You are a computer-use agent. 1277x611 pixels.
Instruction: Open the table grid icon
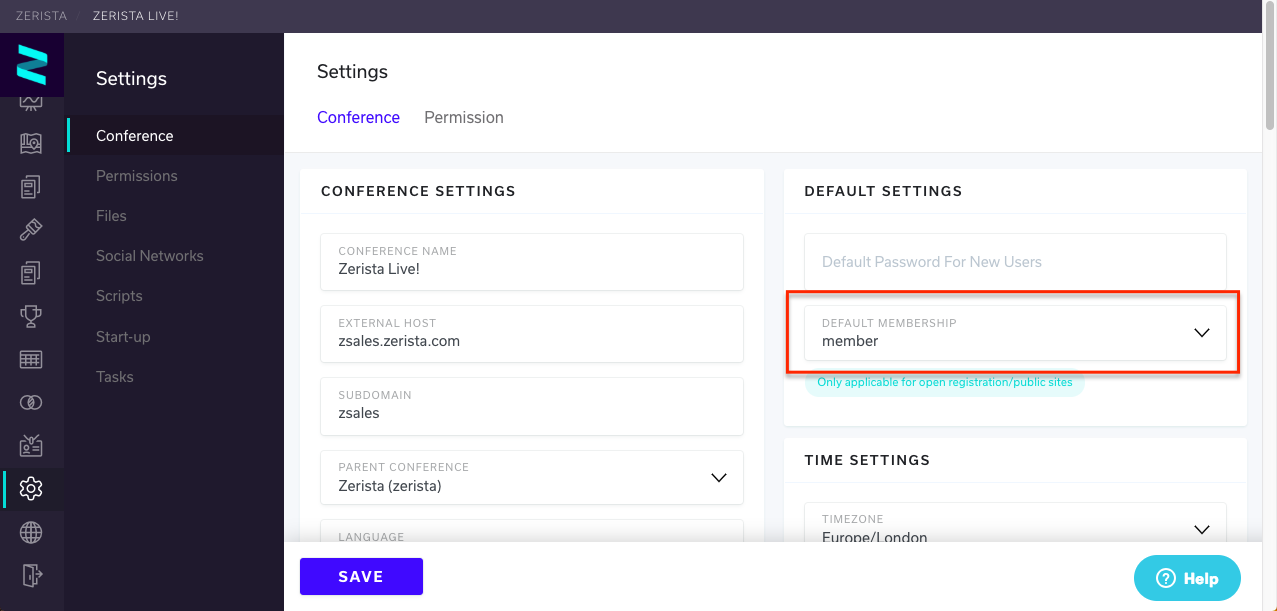pos(31,359)
